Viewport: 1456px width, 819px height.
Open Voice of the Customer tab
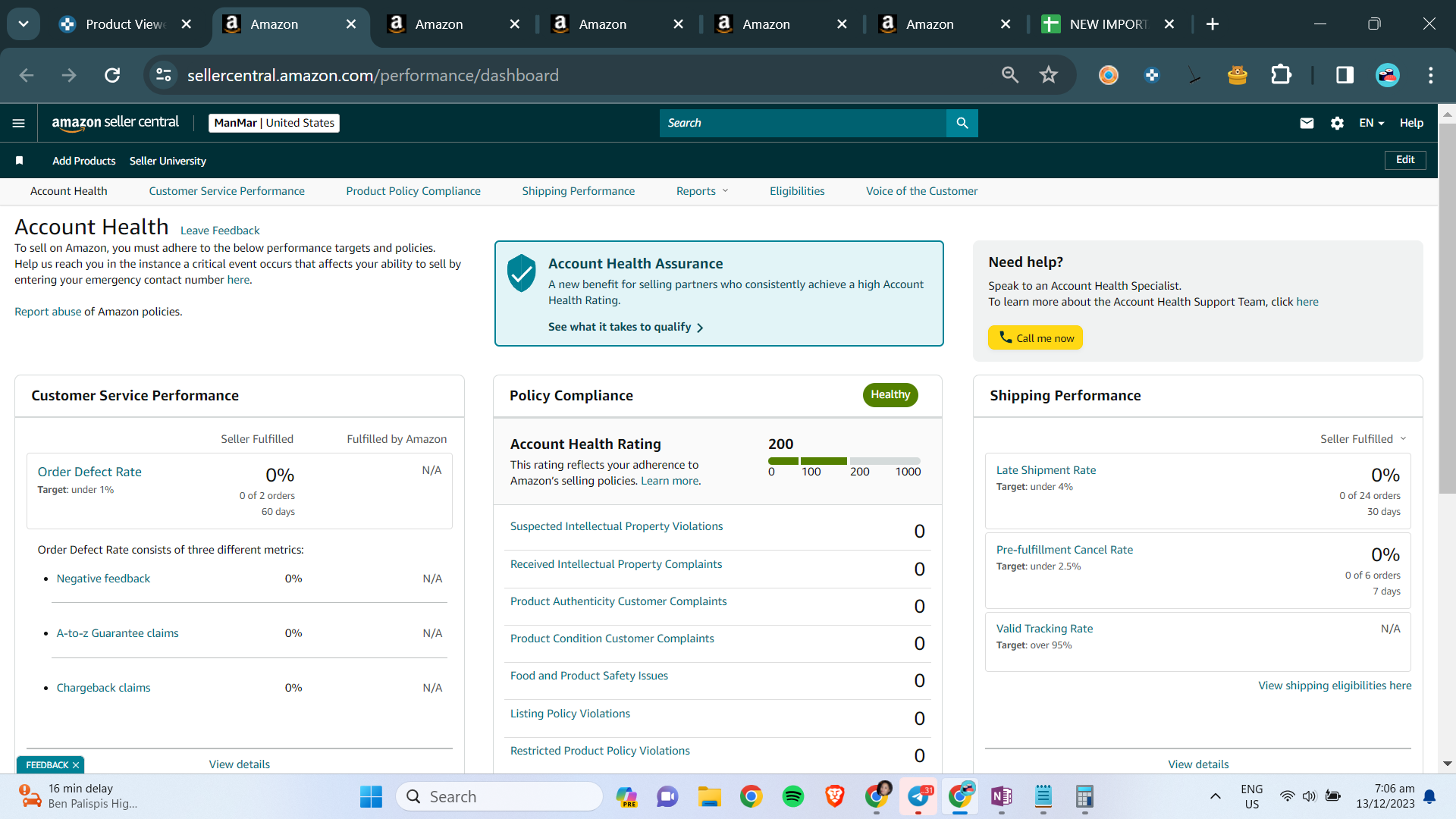[922, 191]
